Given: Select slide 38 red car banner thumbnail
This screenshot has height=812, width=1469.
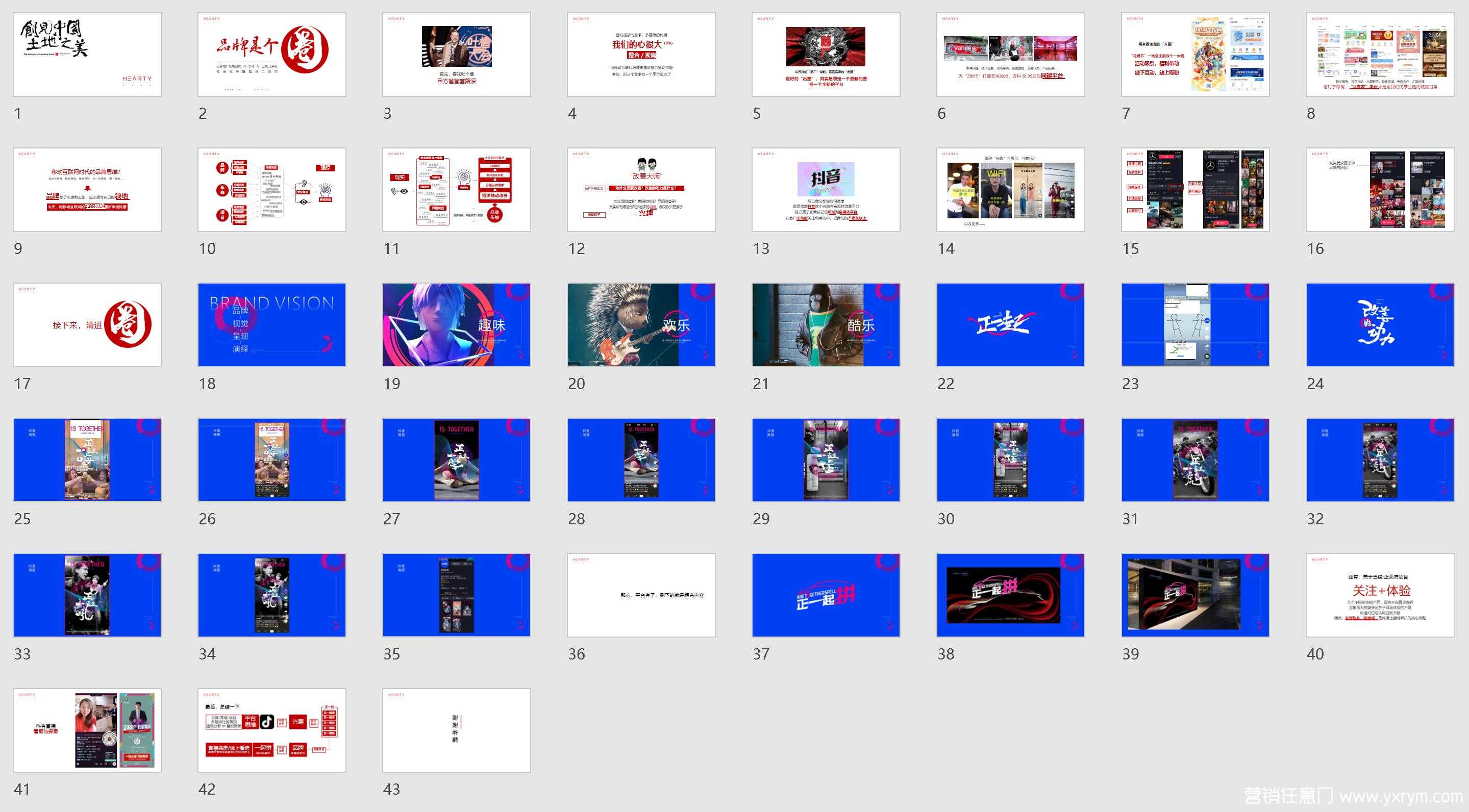Looking at the screenshot, I should coord(1010,595).
